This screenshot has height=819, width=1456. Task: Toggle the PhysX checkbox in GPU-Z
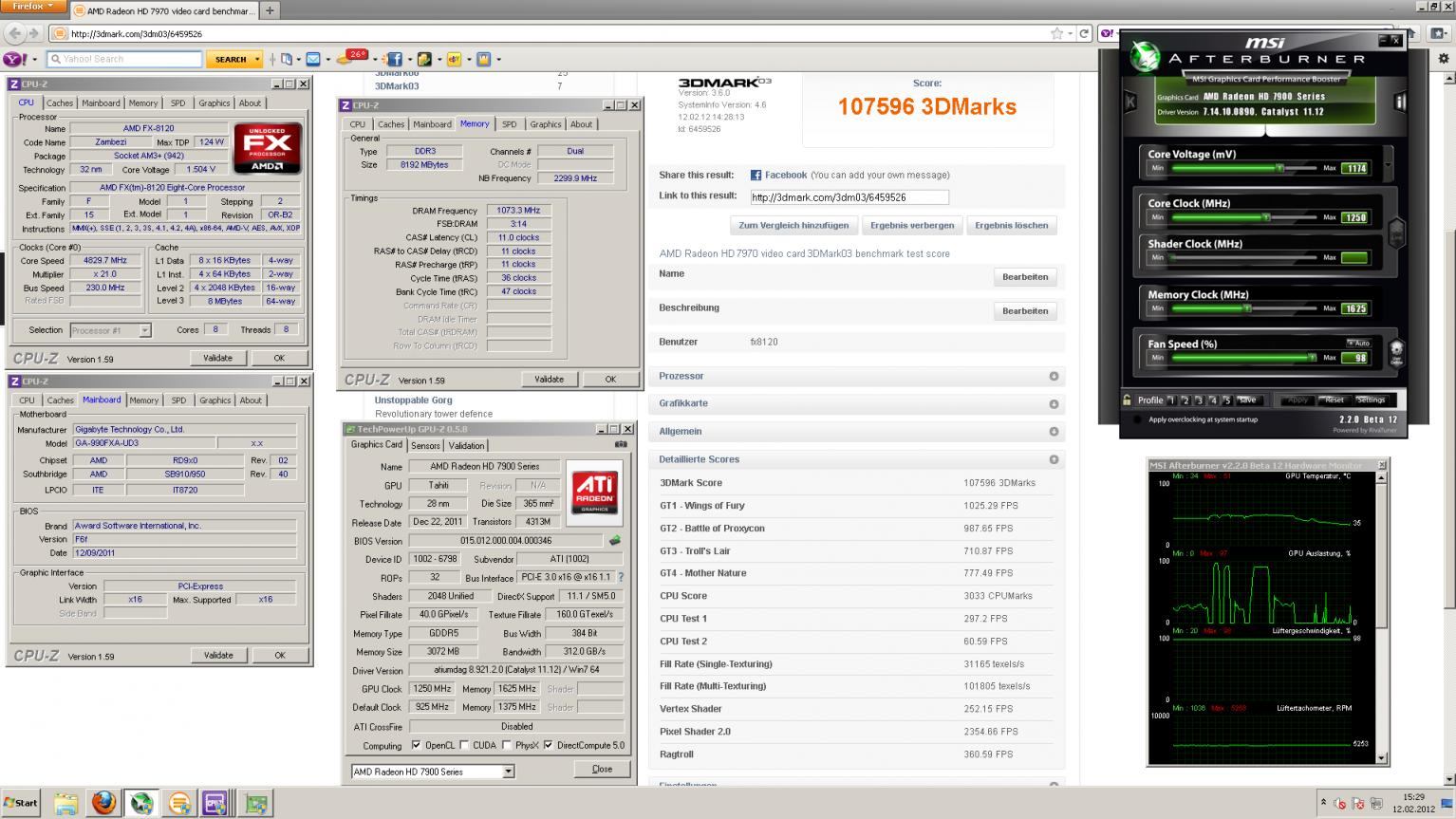pyautogui.click(x=507, y=745)
